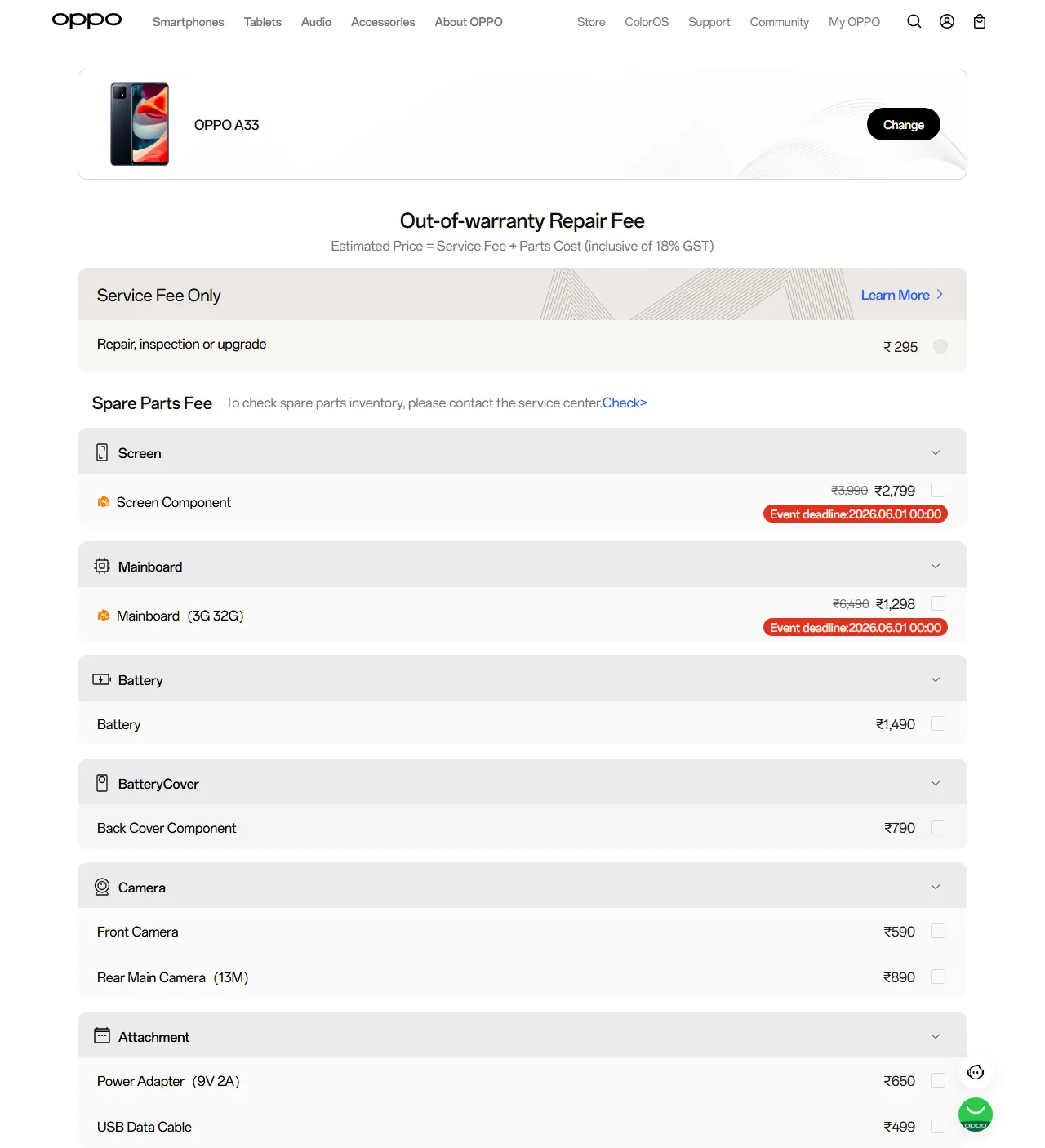Open the user account icon
Screen dimensions: 1045x1148
click(947, 21)
